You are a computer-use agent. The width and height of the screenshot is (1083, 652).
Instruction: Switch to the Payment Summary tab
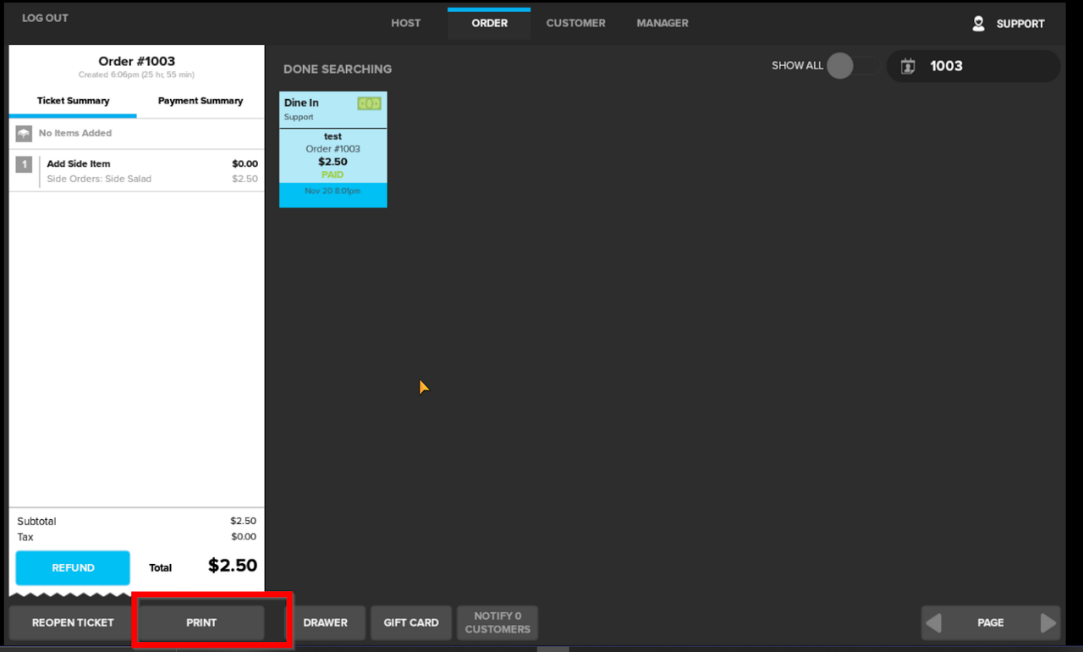click(x=200, y=101)
